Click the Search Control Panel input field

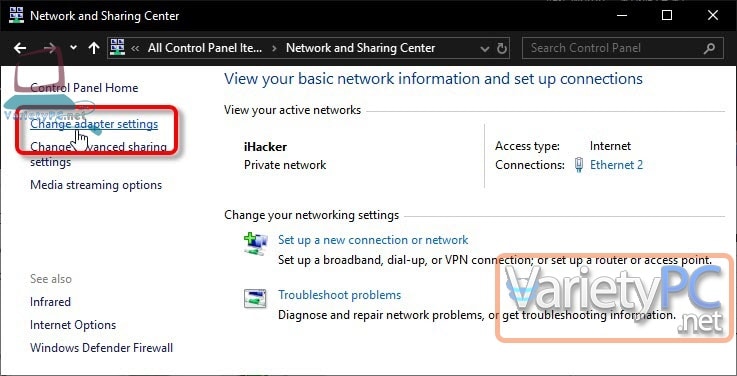[614, 47]
